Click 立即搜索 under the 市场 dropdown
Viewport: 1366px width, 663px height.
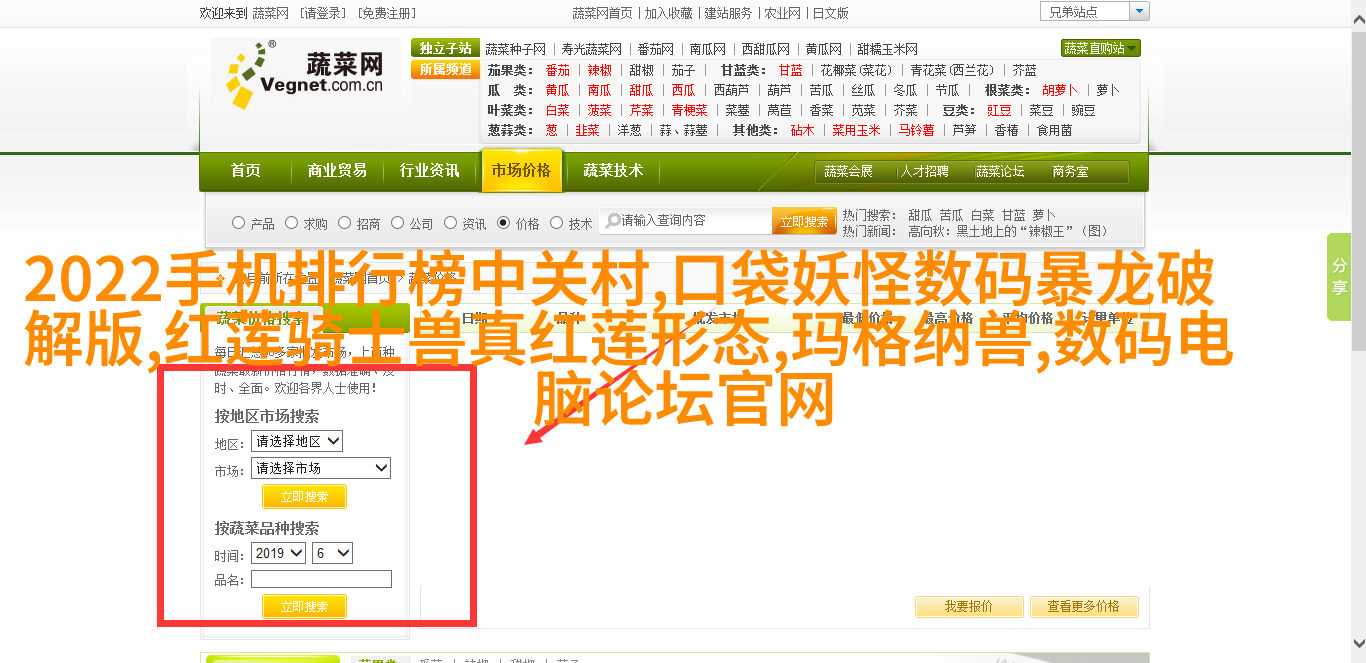(304, 496)
